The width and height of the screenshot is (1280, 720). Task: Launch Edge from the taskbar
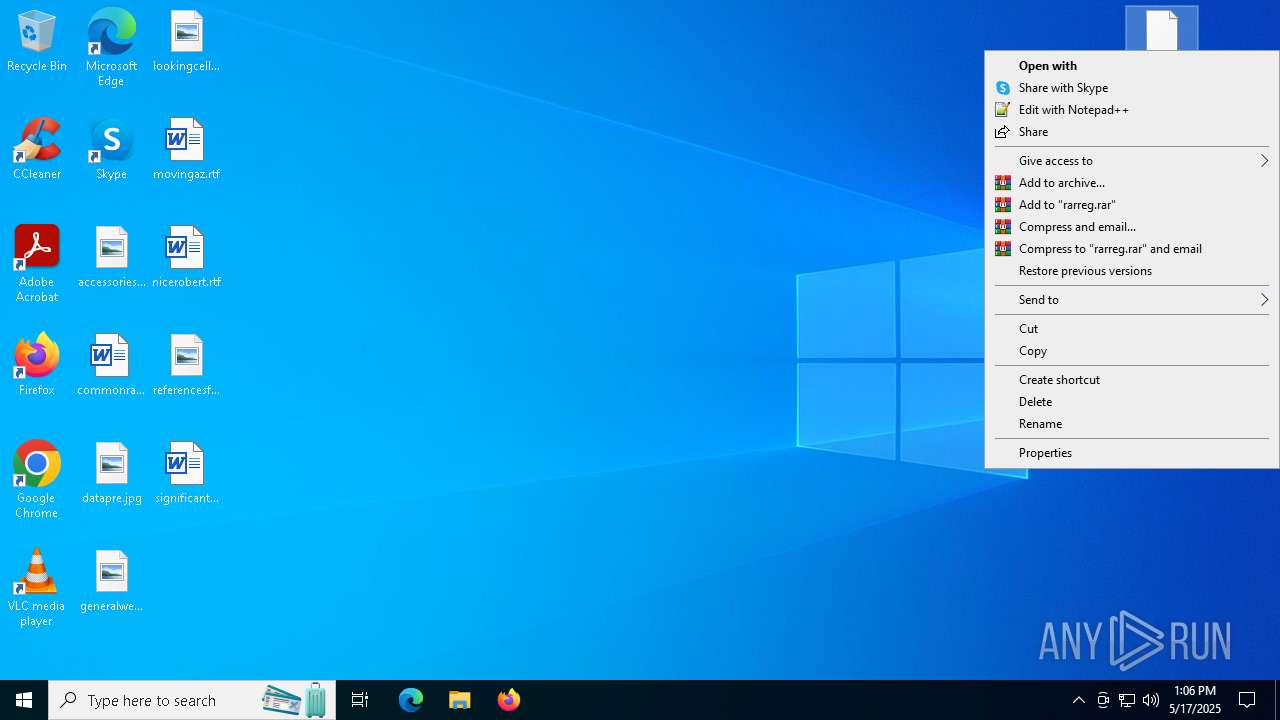point(411,700)
